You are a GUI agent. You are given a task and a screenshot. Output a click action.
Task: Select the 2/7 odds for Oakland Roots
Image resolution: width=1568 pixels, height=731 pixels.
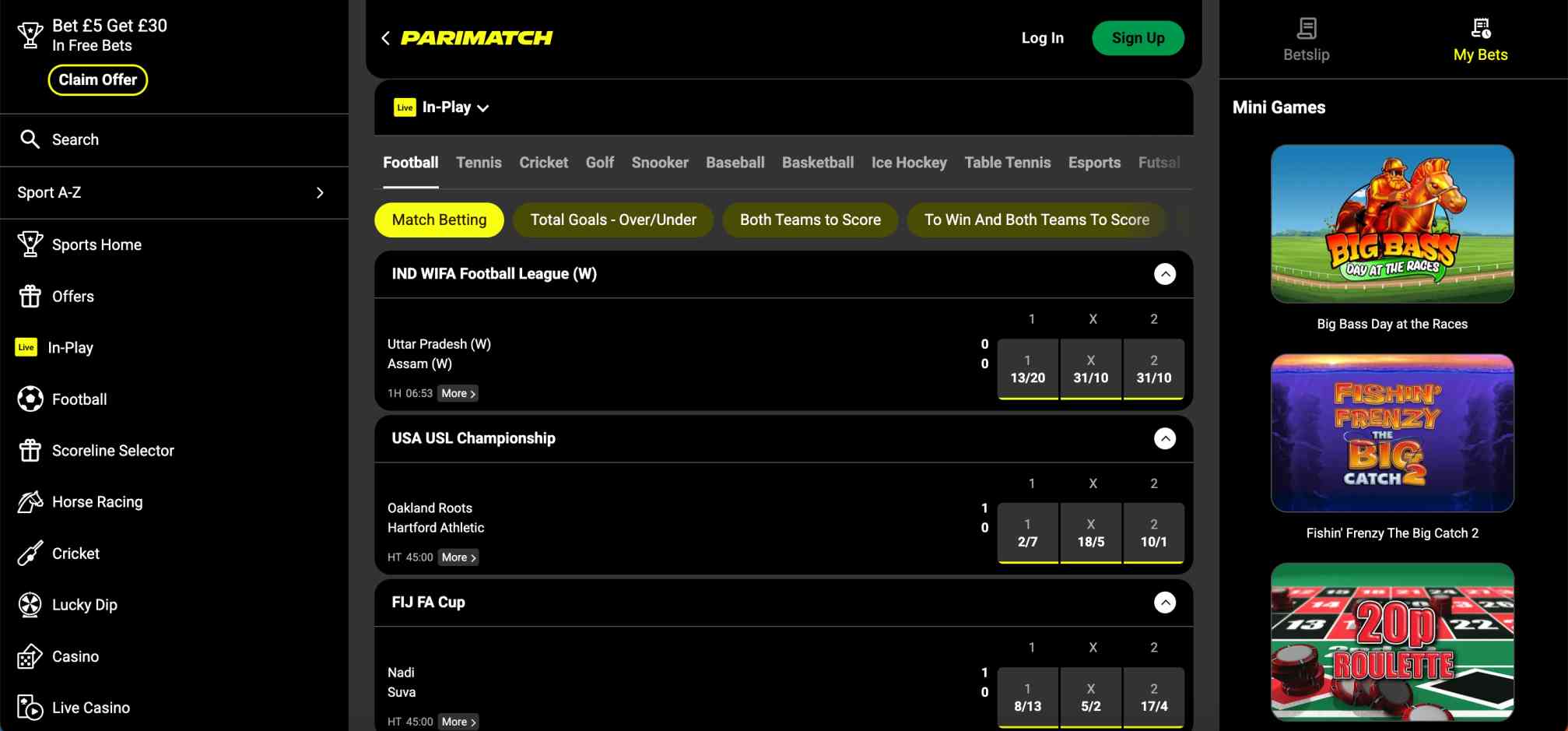(x=1027, y=532)
